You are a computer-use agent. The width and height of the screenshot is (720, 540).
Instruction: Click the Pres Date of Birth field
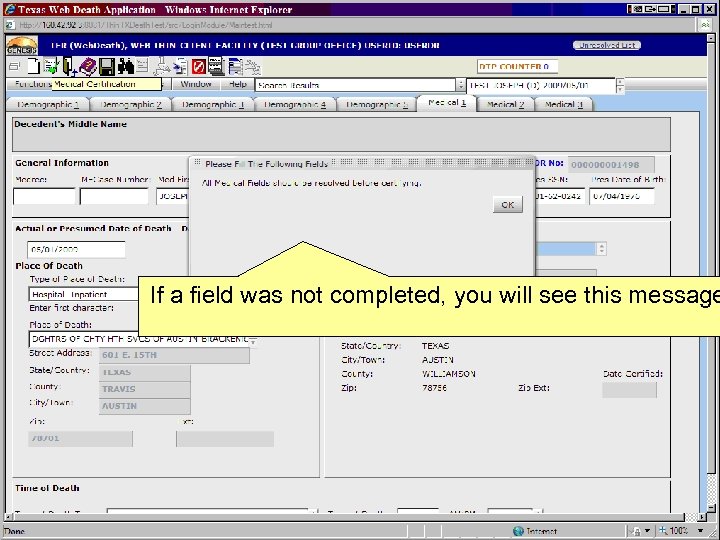click(622, 197)
